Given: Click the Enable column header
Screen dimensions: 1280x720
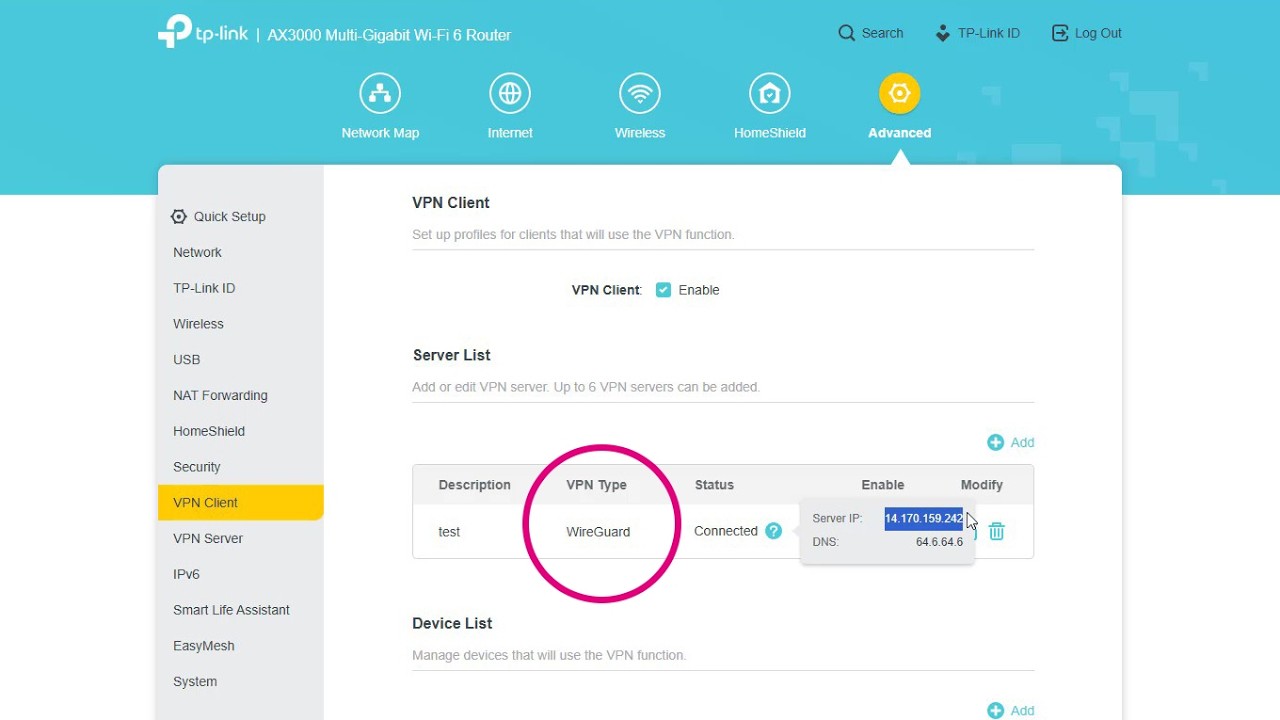Looking at the screenshot, I should tap(883, 485).
